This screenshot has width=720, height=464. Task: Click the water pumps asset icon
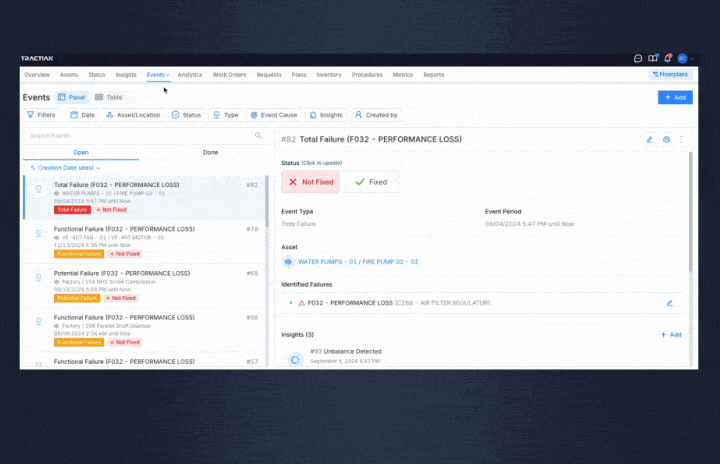[288, 261]
